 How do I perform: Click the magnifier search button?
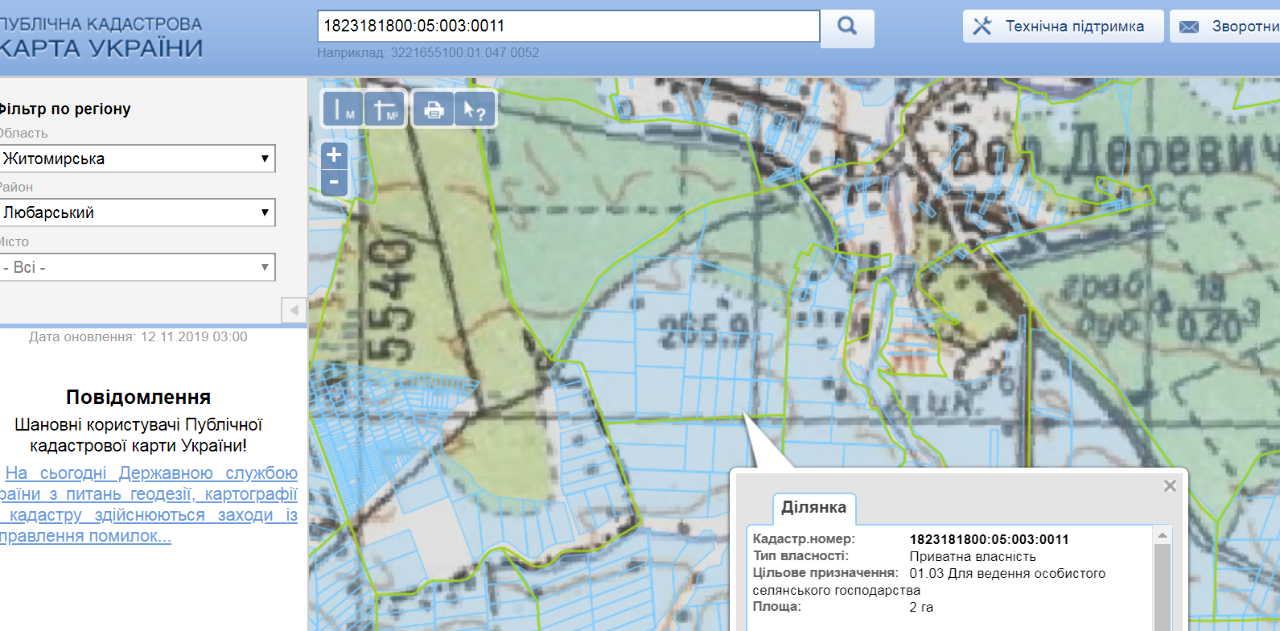847,27
